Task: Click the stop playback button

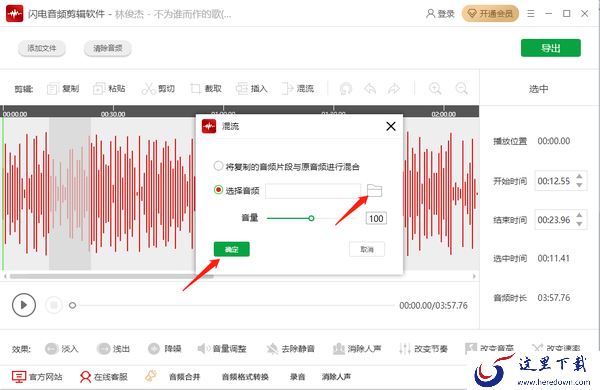Action: click(x=54, y=305)
